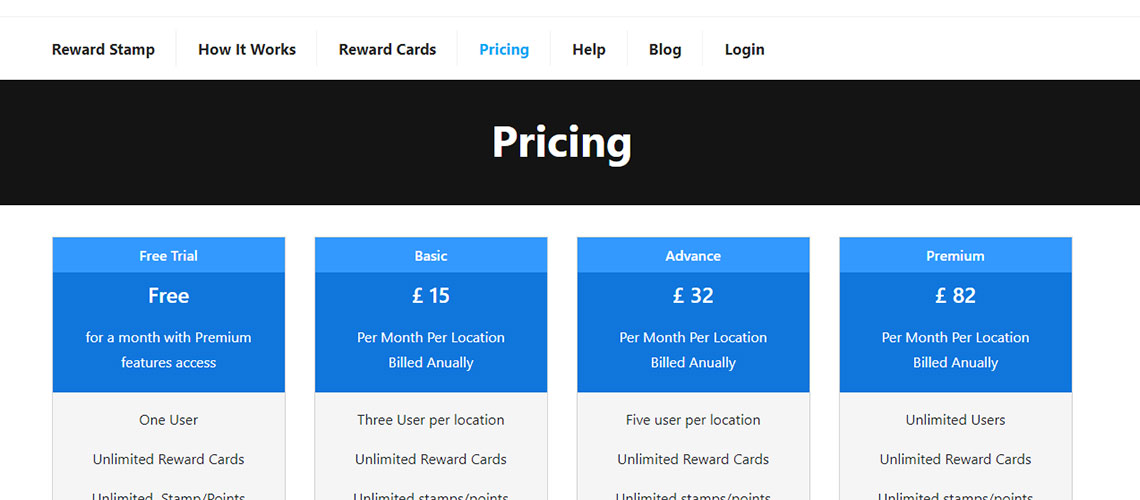Click 'Five user per location' feature
This screenshot has width=1140, height=500.
click(x=693, y=420)
